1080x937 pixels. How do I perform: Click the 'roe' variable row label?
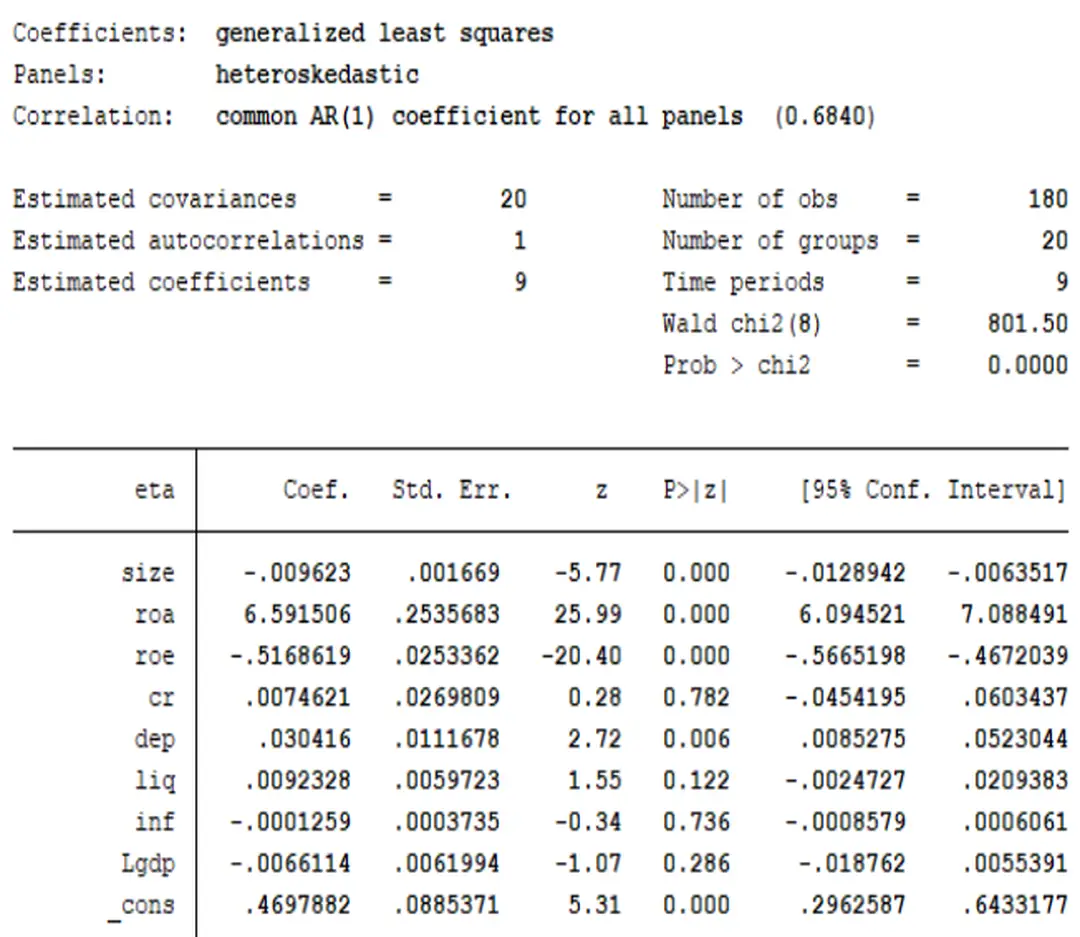pos(153,656)
